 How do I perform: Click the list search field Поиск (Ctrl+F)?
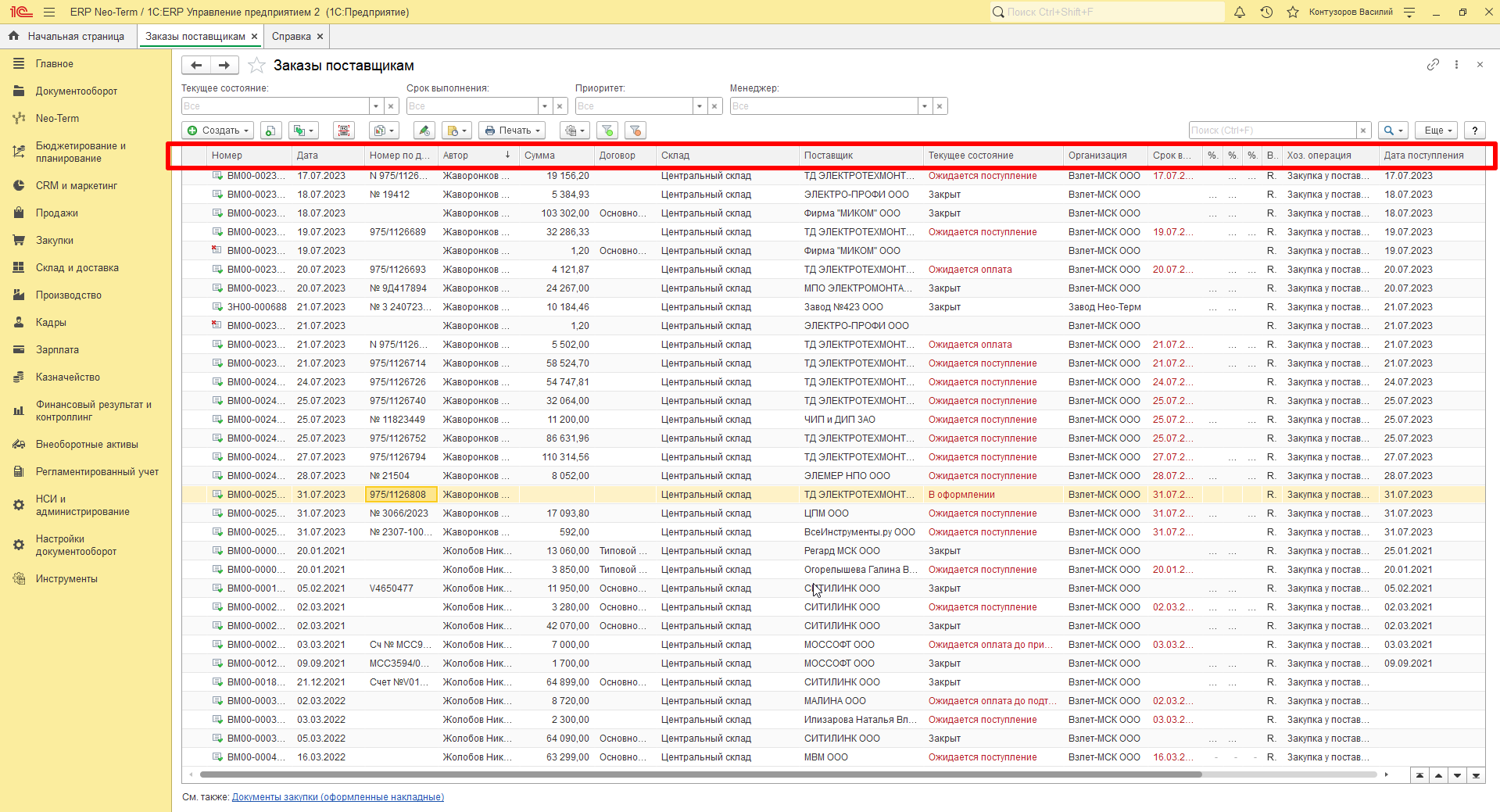(1273, 131)
